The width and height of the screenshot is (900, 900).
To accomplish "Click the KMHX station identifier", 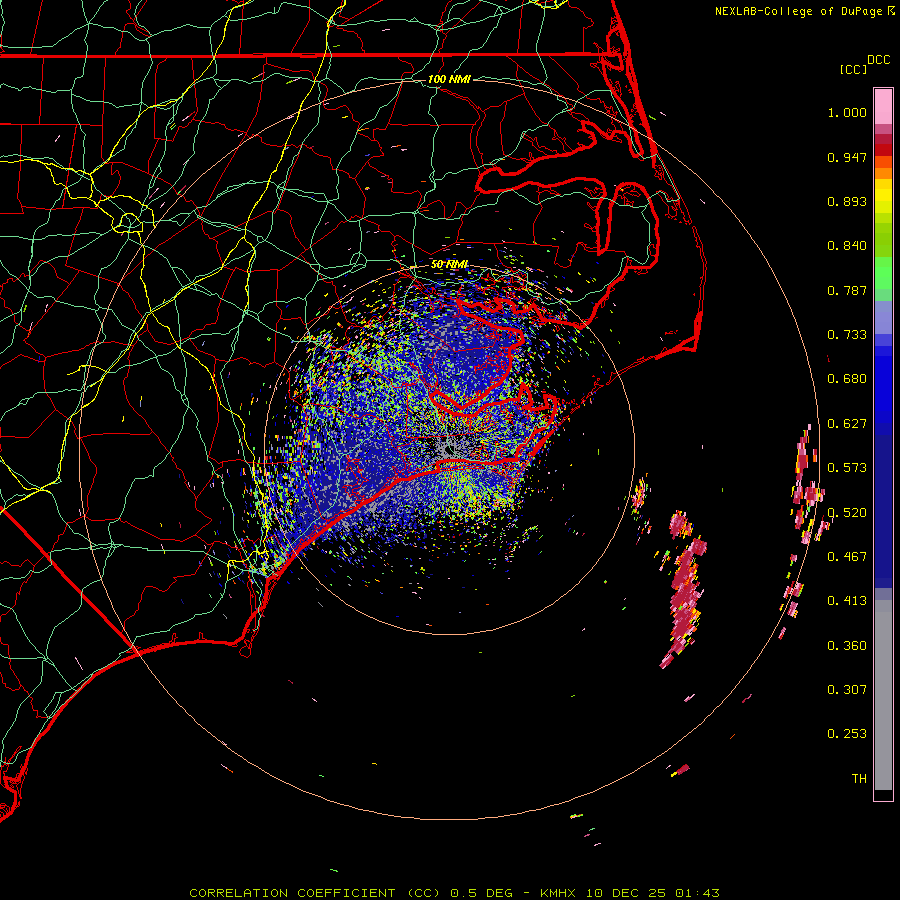I will [560, 893].
